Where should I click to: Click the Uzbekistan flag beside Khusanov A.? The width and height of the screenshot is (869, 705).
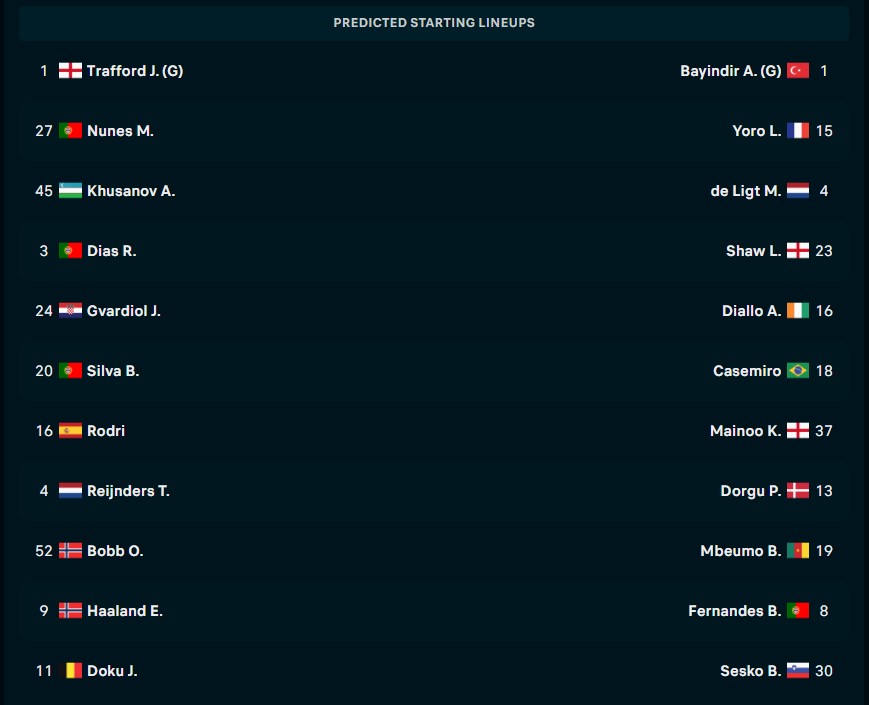[70, 191]
